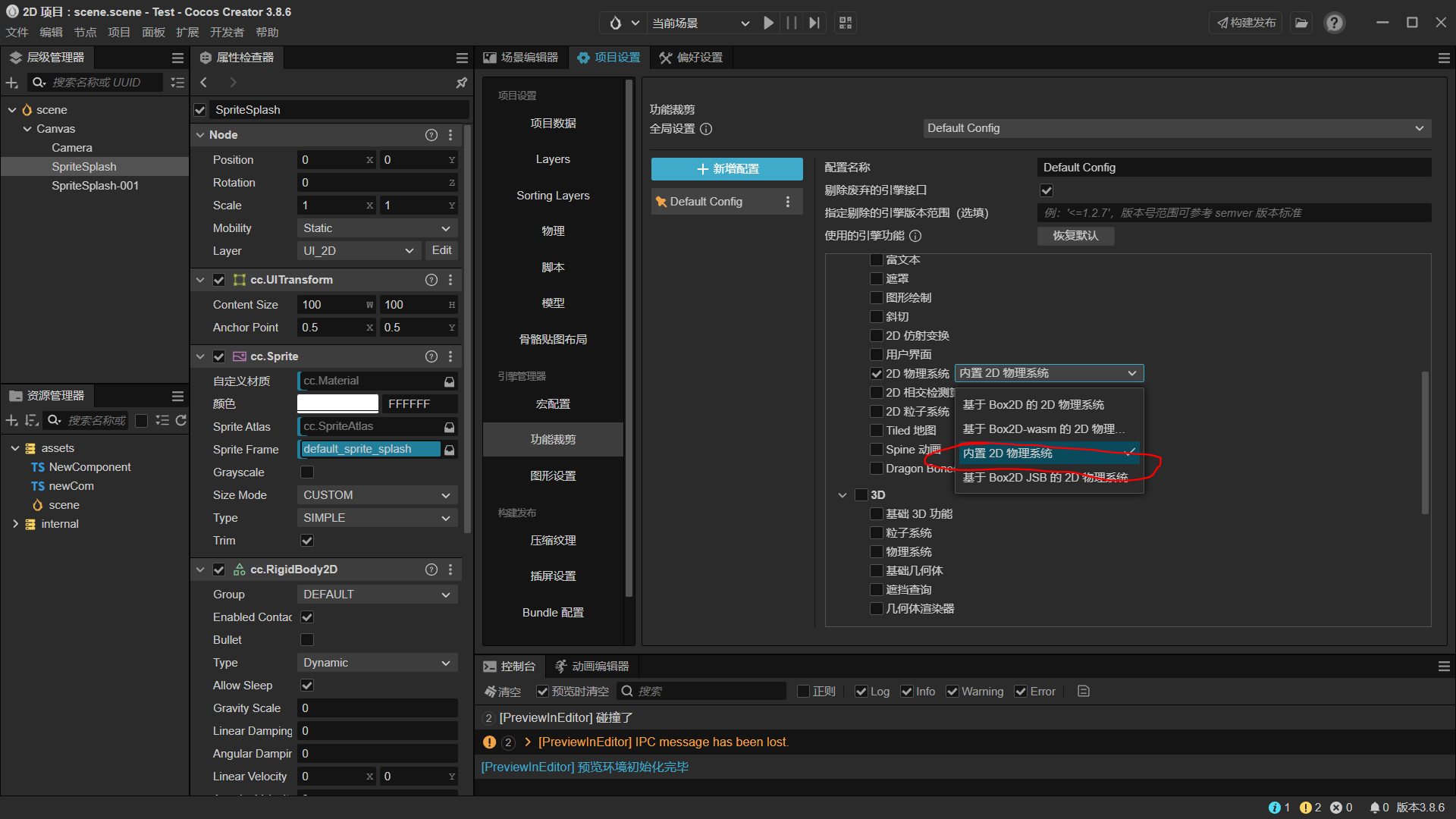Click the help icon beside cc.RigidBody2D
Screen dimensions: 1456x819
431,570
